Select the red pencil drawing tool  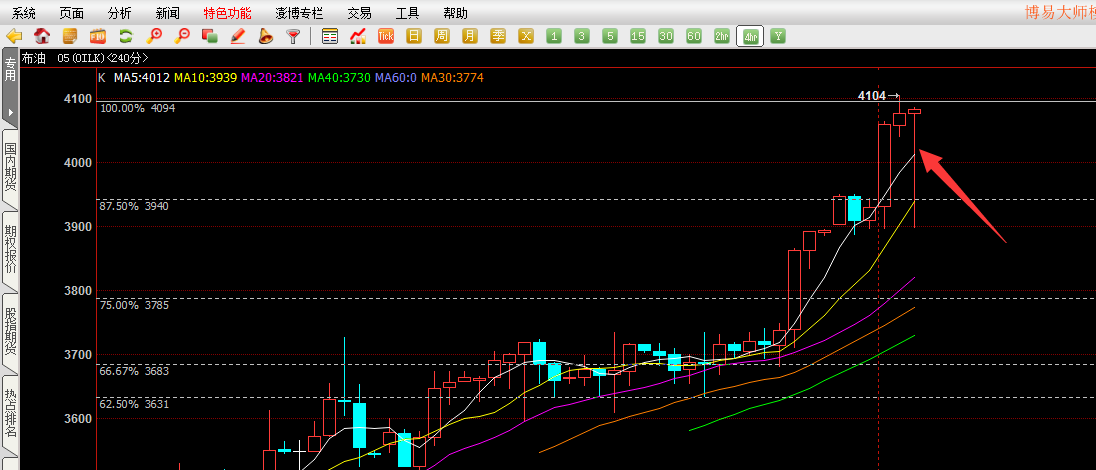tap(238, 36)
